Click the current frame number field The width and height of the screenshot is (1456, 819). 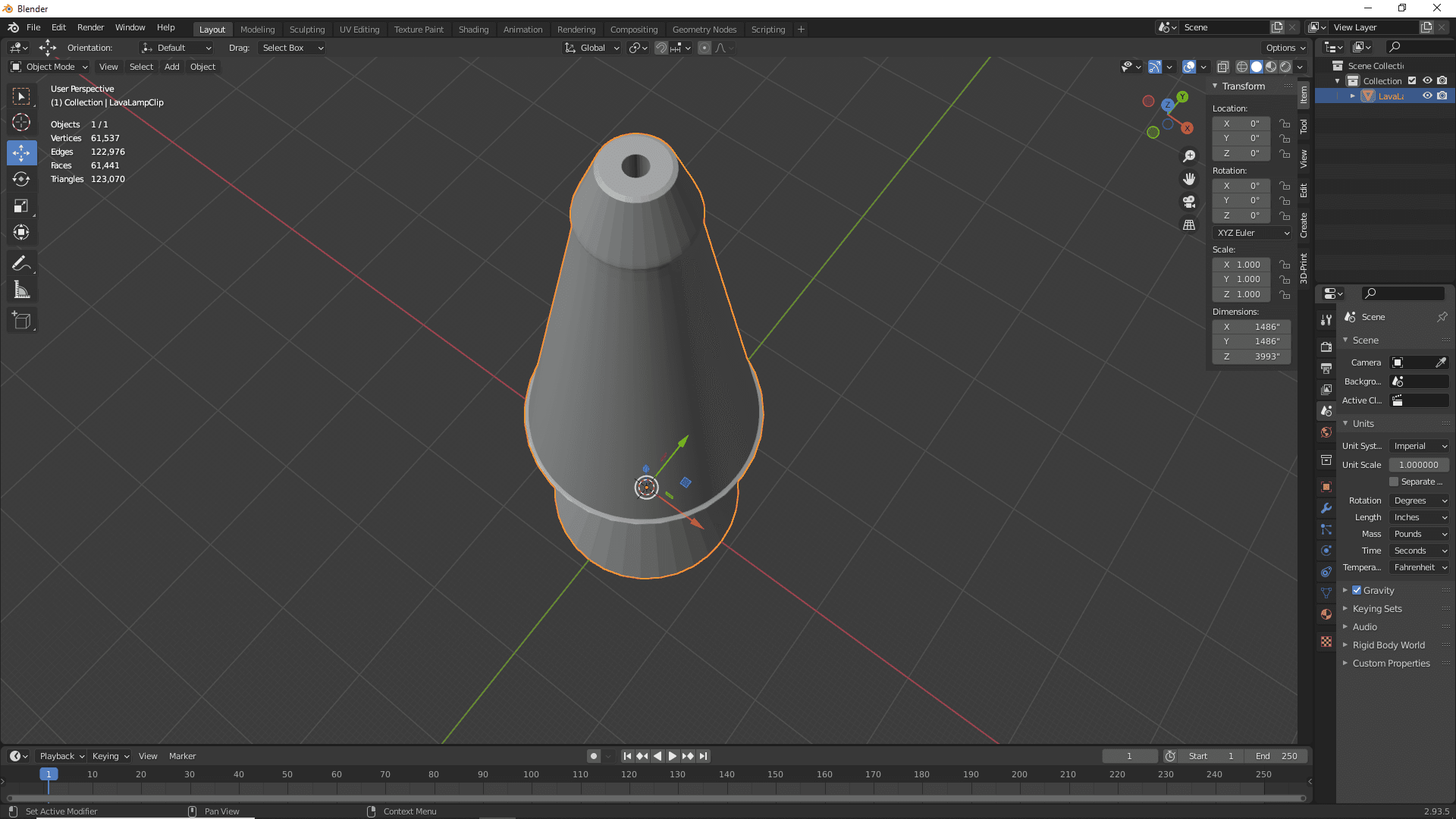point(1130,756)
